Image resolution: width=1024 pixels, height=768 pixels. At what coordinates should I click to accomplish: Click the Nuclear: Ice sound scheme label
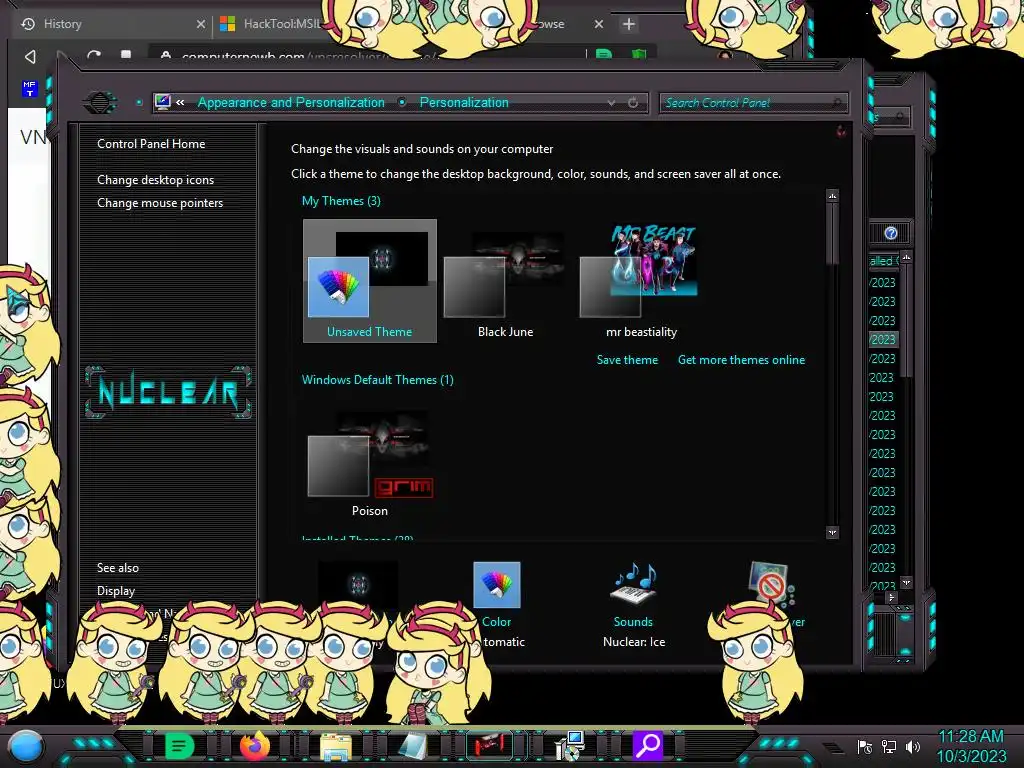633,642
